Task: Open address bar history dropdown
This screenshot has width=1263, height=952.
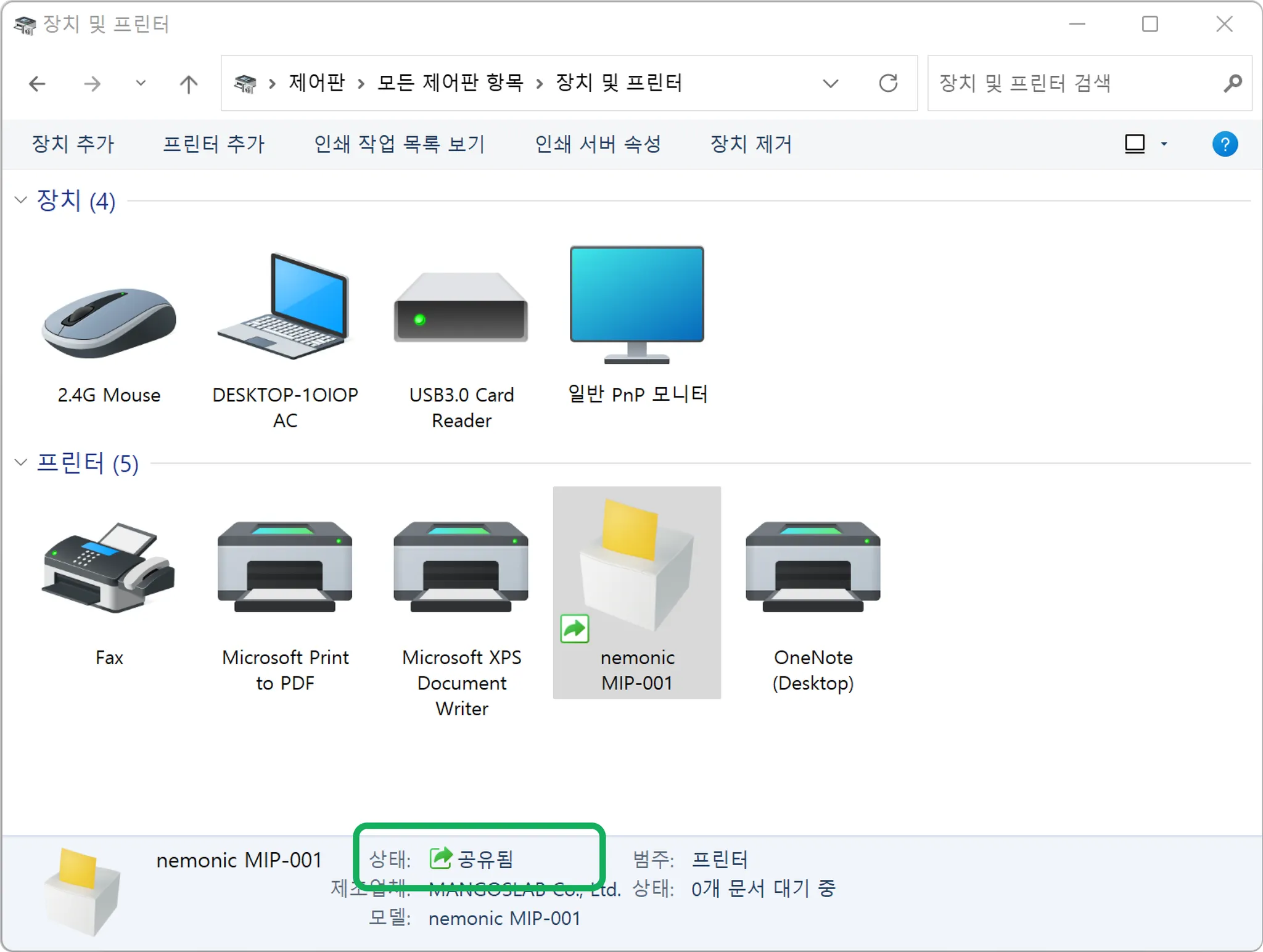Action: point(831,83)
